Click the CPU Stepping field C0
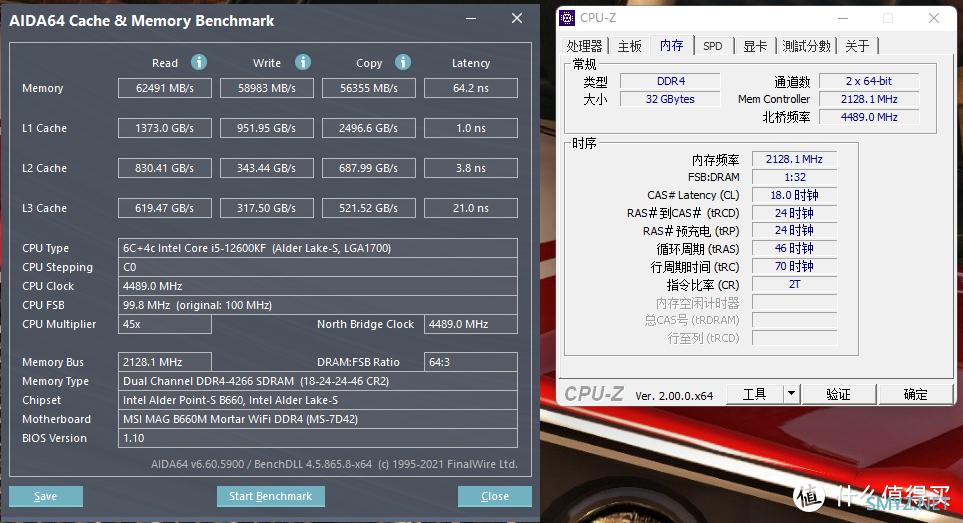Viewport: 963px width, 523px height. click(318, 267)
